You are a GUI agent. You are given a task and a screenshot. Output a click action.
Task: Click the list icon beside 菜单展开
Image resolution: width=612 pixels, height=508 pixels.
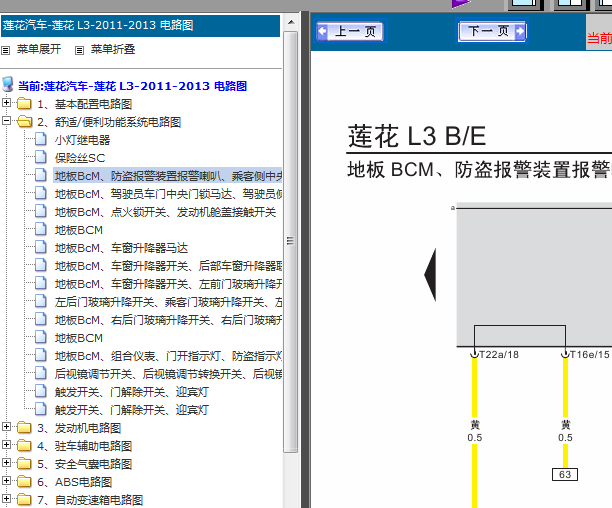click(5, 50)
